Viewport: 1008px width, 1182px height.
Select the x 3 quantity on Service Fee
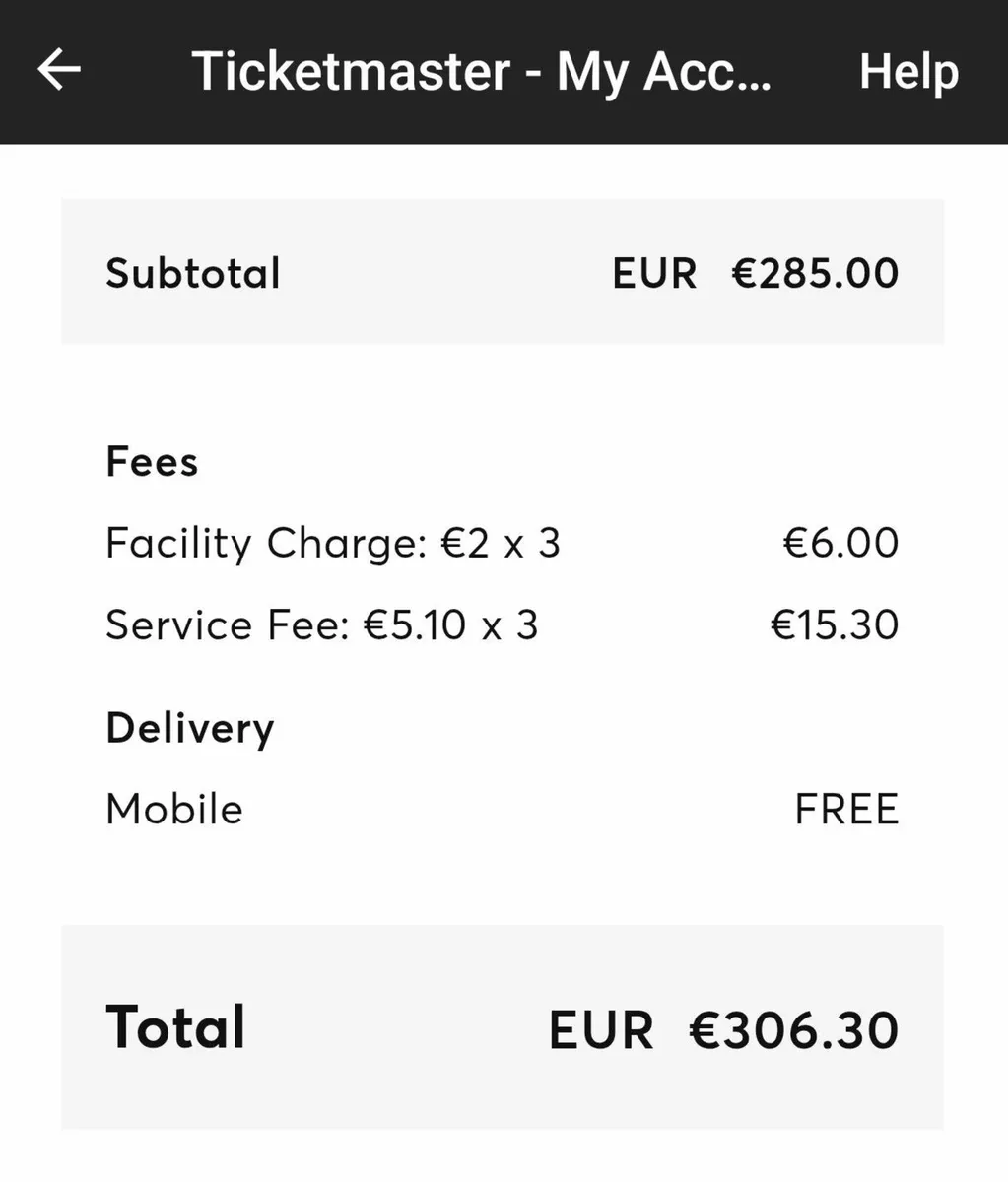[510, 625]
